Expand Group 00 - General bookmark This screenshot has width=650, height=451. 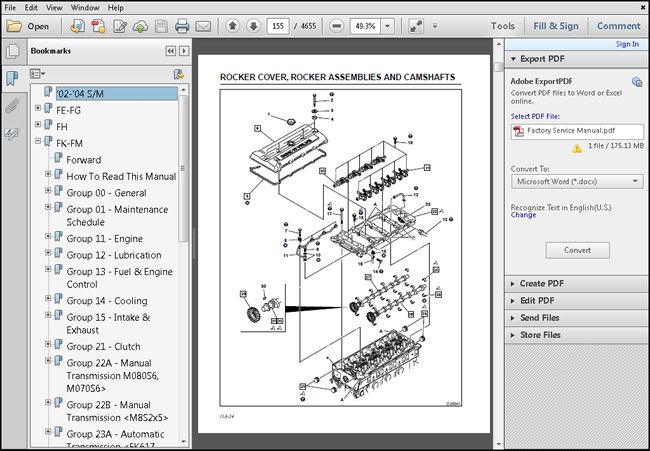pyautogui.click(x=48, y=191)
